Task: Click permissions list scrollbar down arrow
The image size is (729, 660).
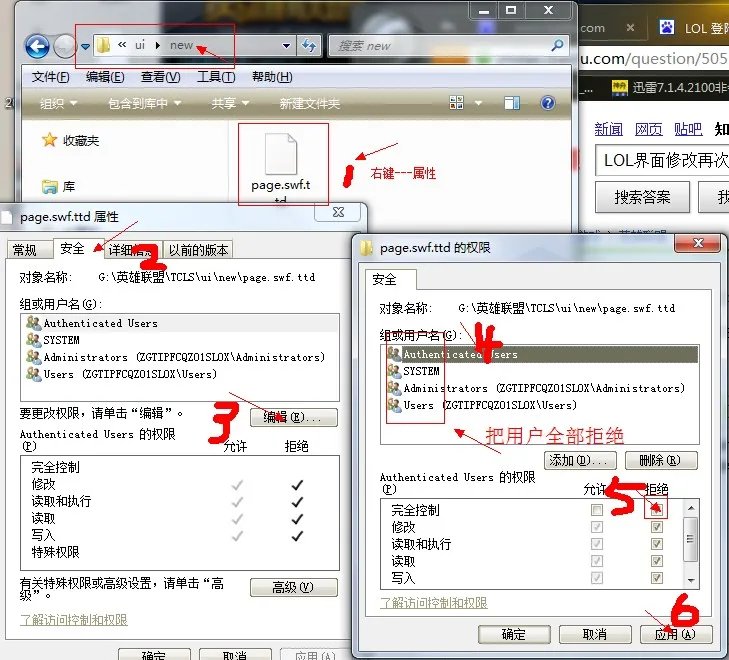Action: click(x=691, y=580)
